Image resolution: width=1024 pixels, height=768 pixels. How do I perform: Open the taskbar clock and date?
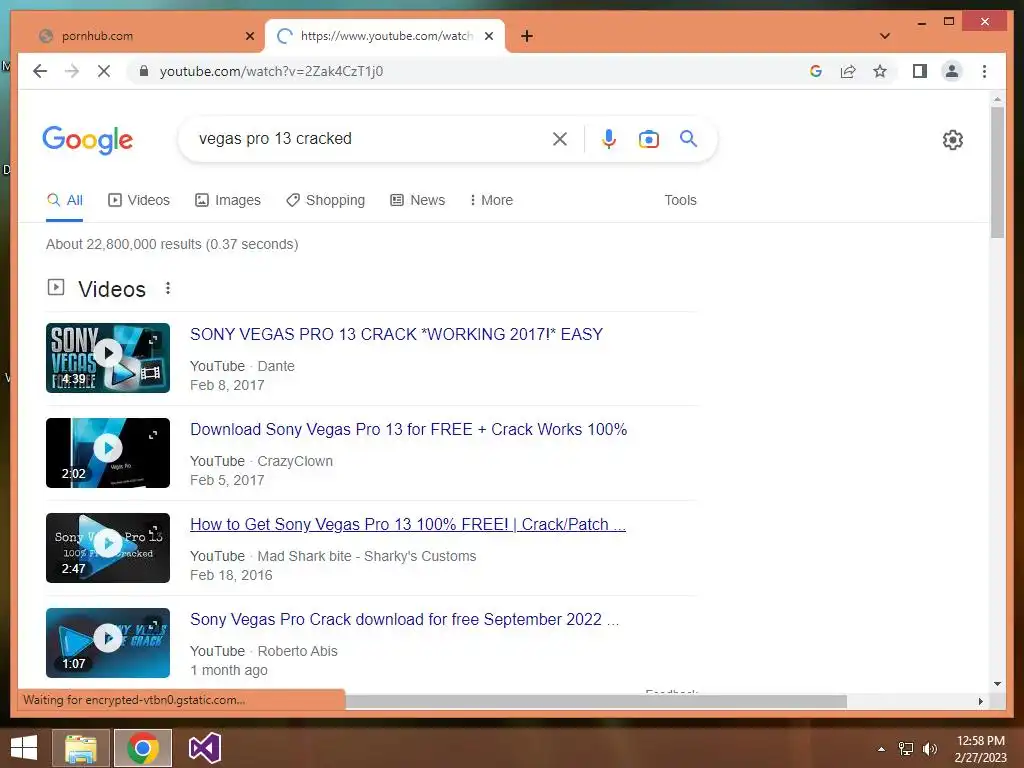(x=980, y=749)
